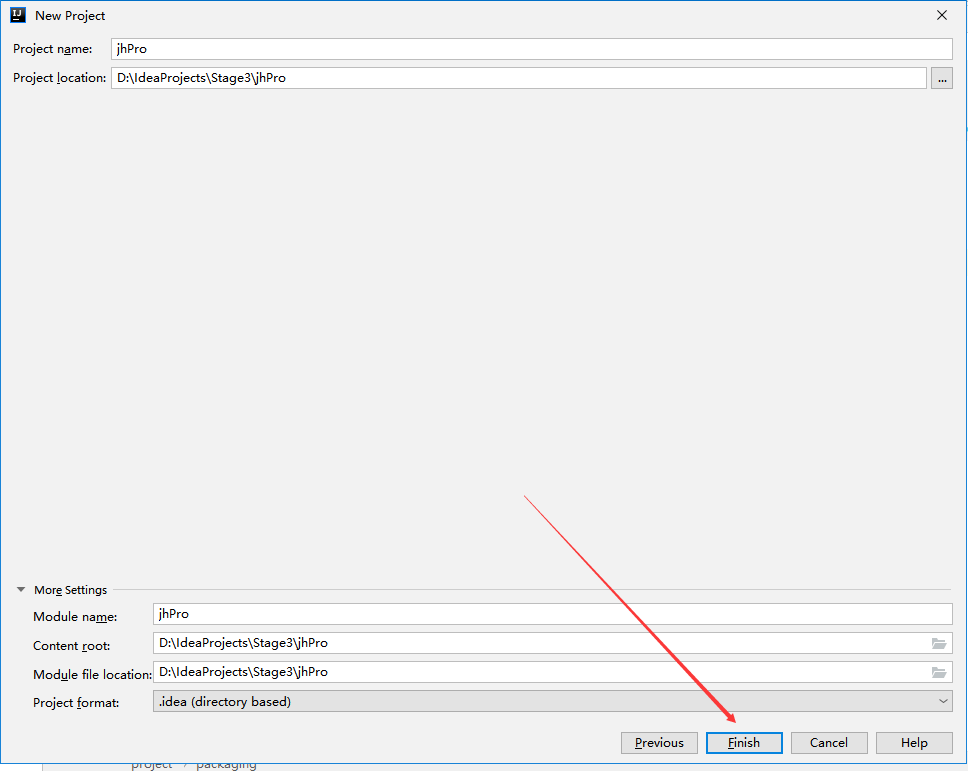Go back with the Previous button
968x771 pixels.
coord(659,743)
